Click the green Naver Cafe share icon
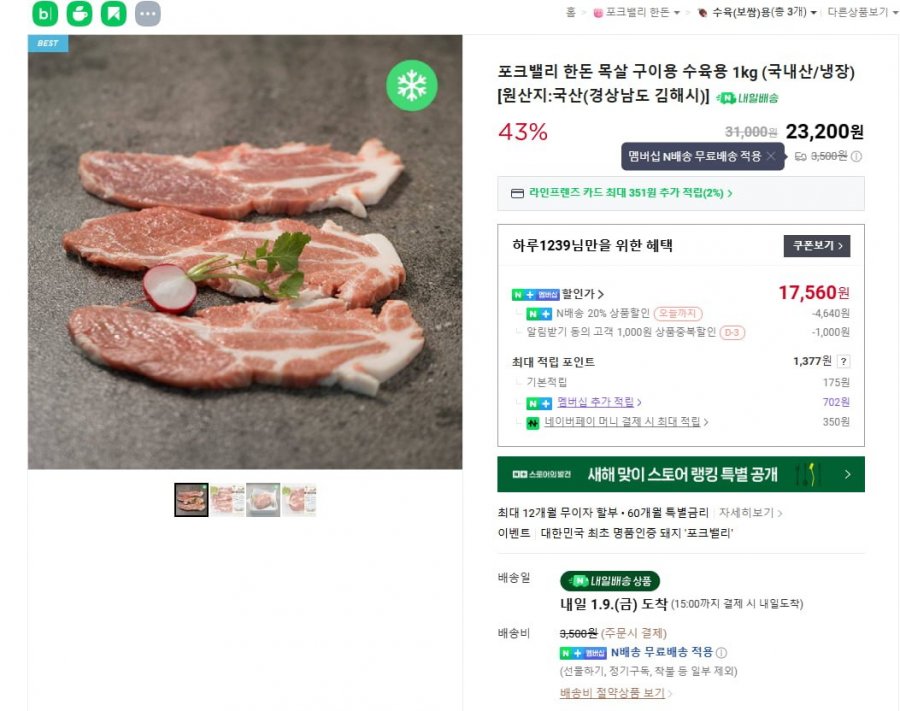 tap(80, 14)
